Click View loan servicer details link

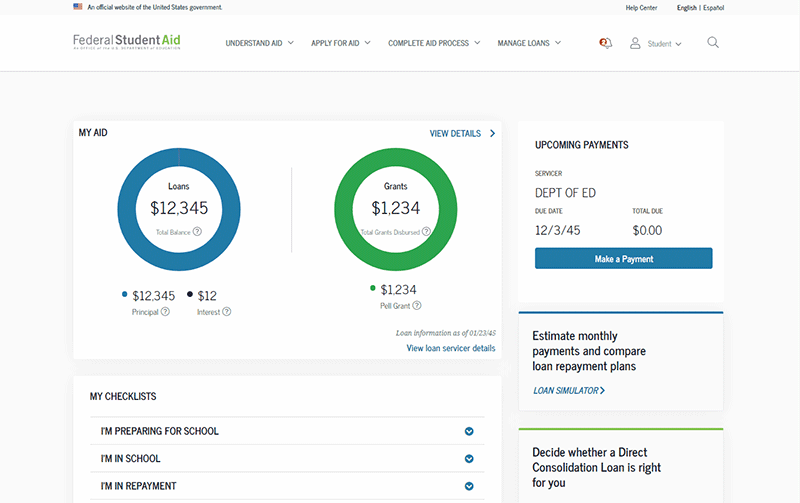(x=450, y=349)
